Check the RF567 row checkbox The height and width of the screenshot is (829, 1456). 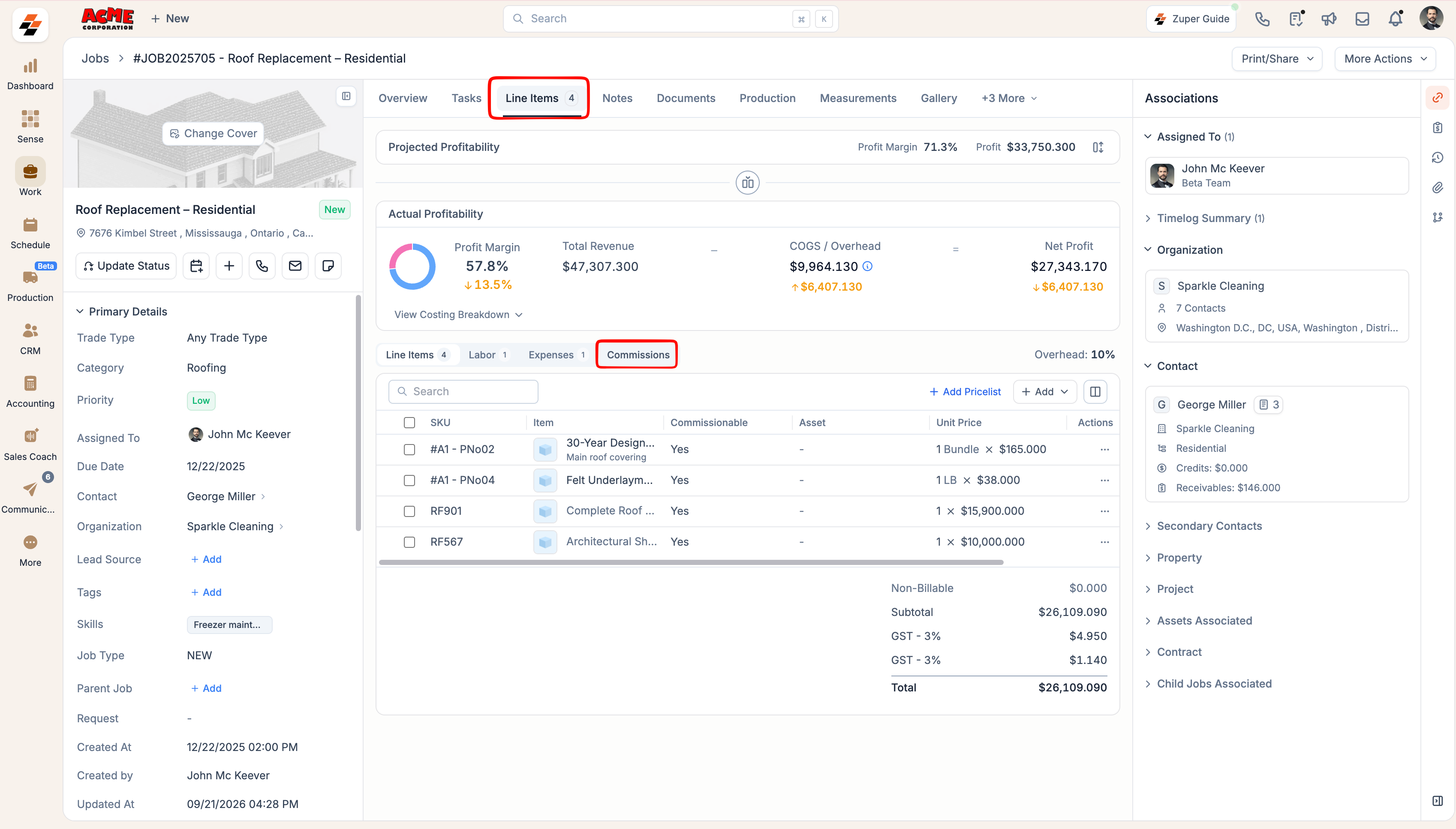409,542
